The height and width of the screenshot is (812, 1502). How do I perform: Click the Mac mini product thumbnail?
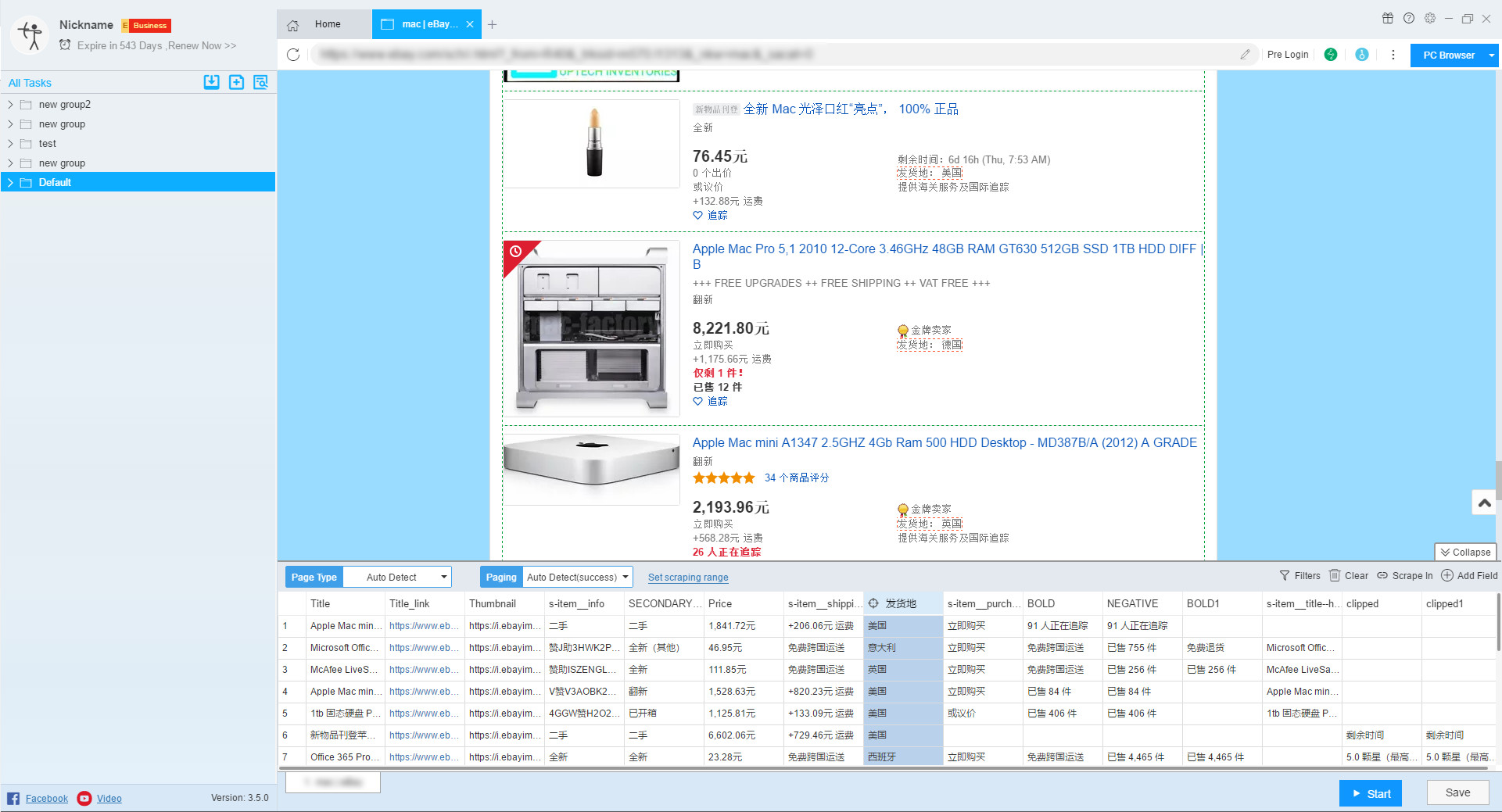tap(592, 469)
